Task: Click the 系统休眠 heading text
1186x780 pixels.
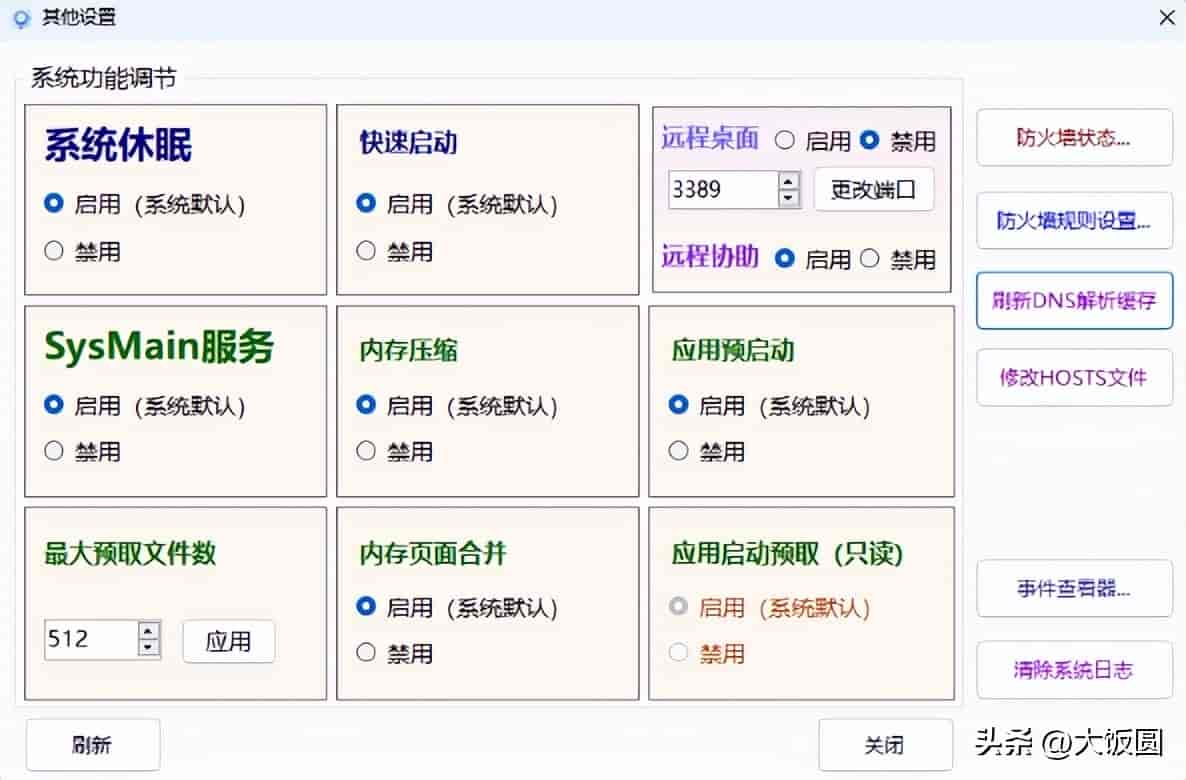Action: point(118,145)
